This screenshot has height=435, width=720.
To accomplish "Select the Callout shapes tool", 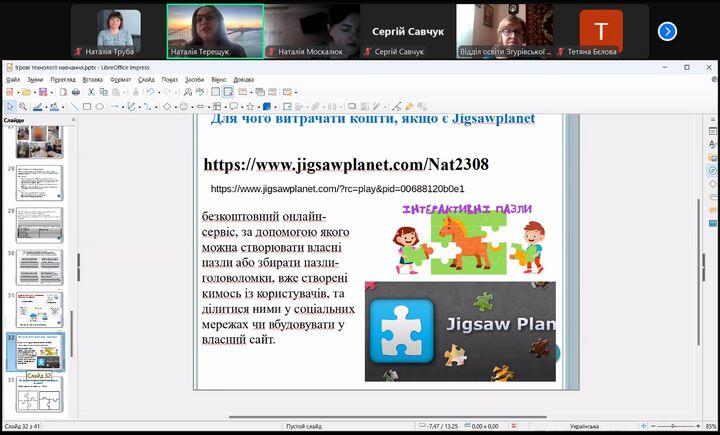I will pyautogui.click(x=234, y=107).
